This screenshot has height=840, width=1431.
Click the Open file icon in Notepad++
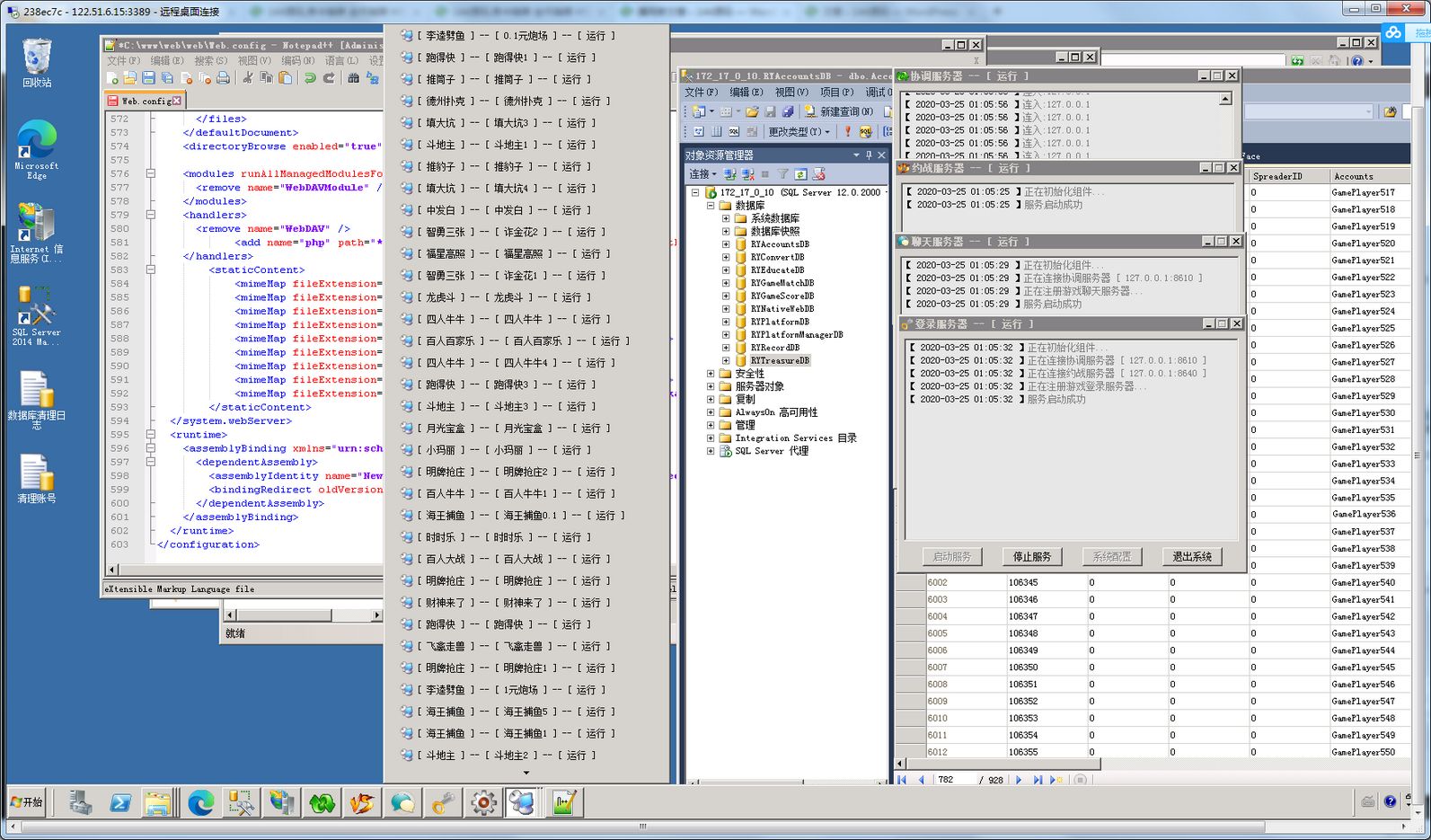pyautogui.click(x=130, y=78)
